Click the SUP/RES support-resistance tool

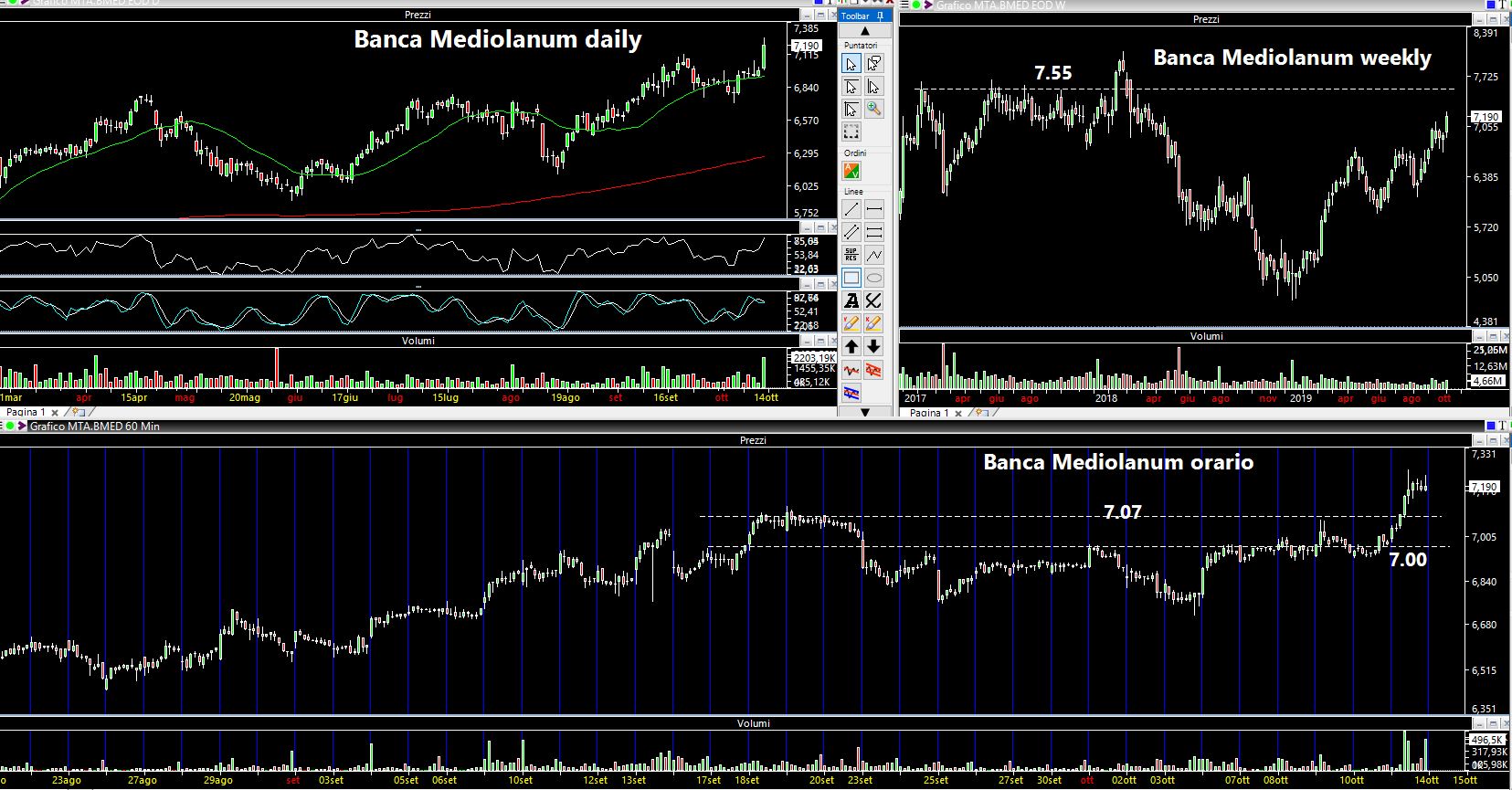tap(851, 255)
